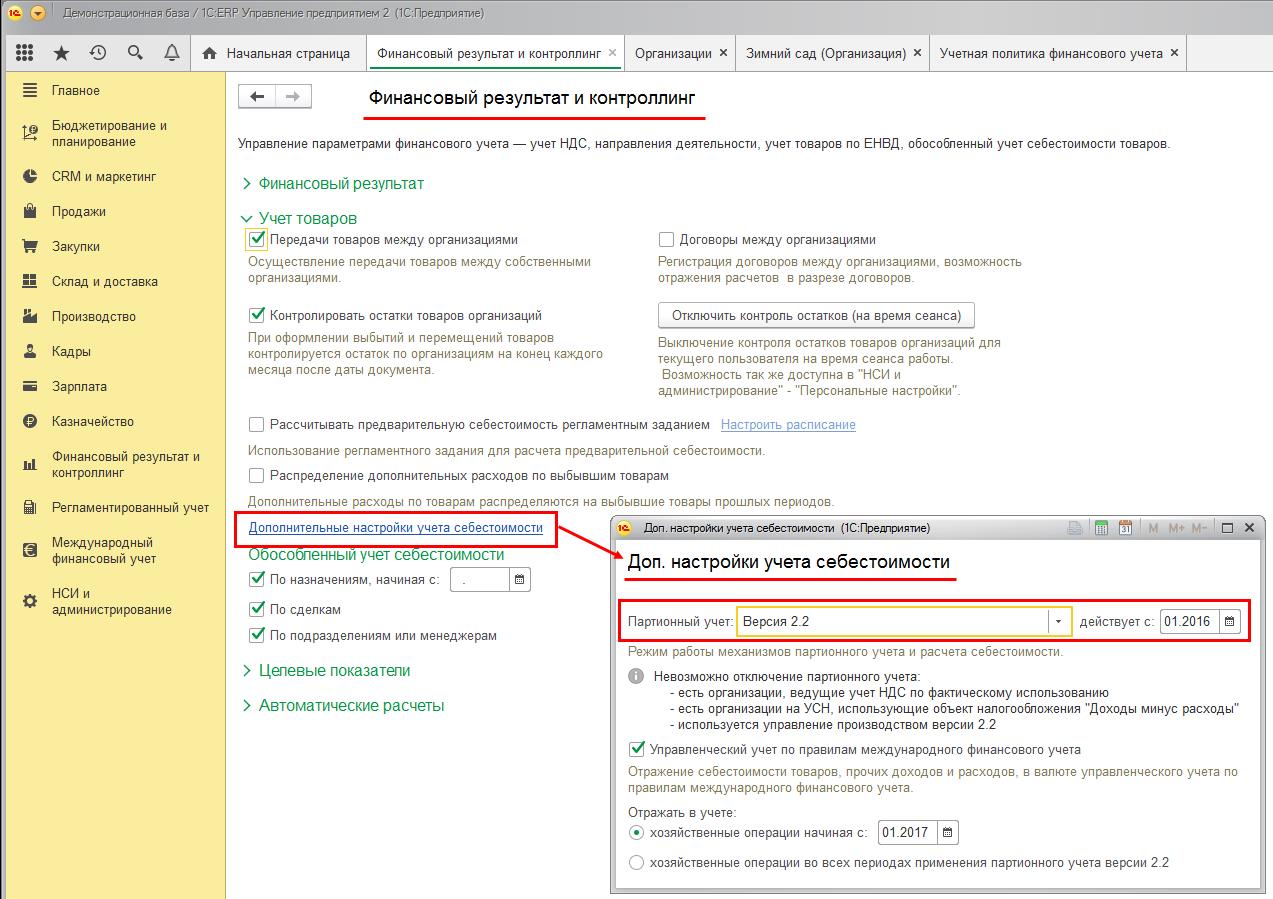Image resolution: width=1273 pixels, height=899 pixels.
Task: Select radio 'хозяйственные операции во всех периодах'
Action: tap(636, 862)
